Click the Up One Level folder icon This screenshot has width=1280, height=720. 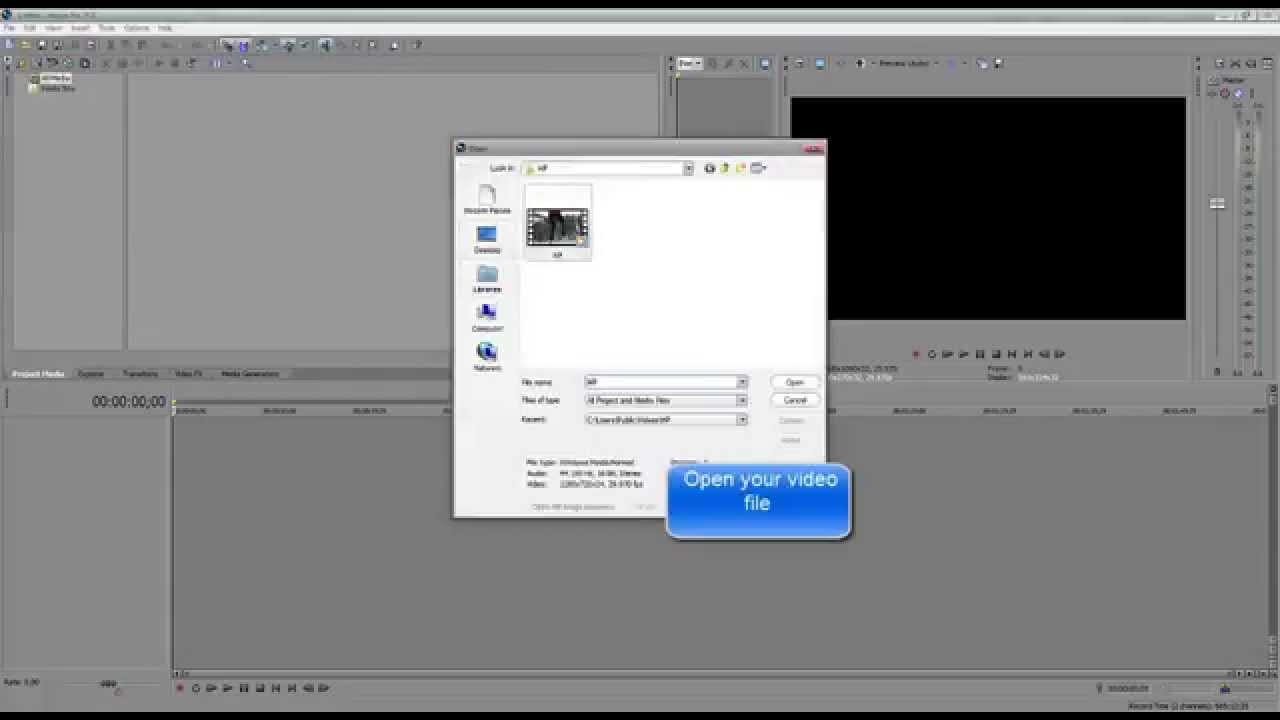click(x=725, y=168)
